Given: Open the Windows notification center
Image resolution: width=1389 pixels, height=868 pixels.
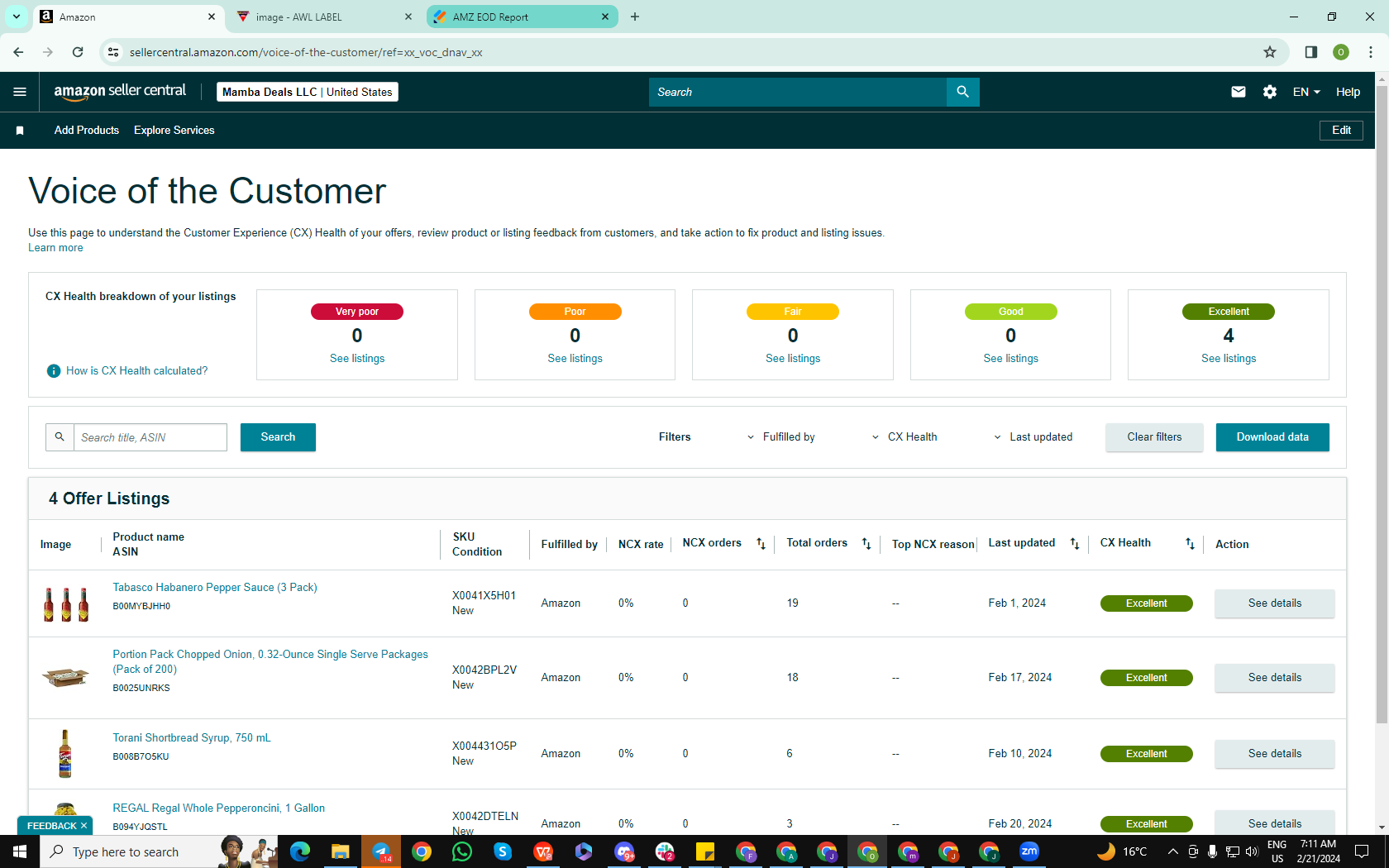Looking at the screenshot, I should tap(1362, 851).
